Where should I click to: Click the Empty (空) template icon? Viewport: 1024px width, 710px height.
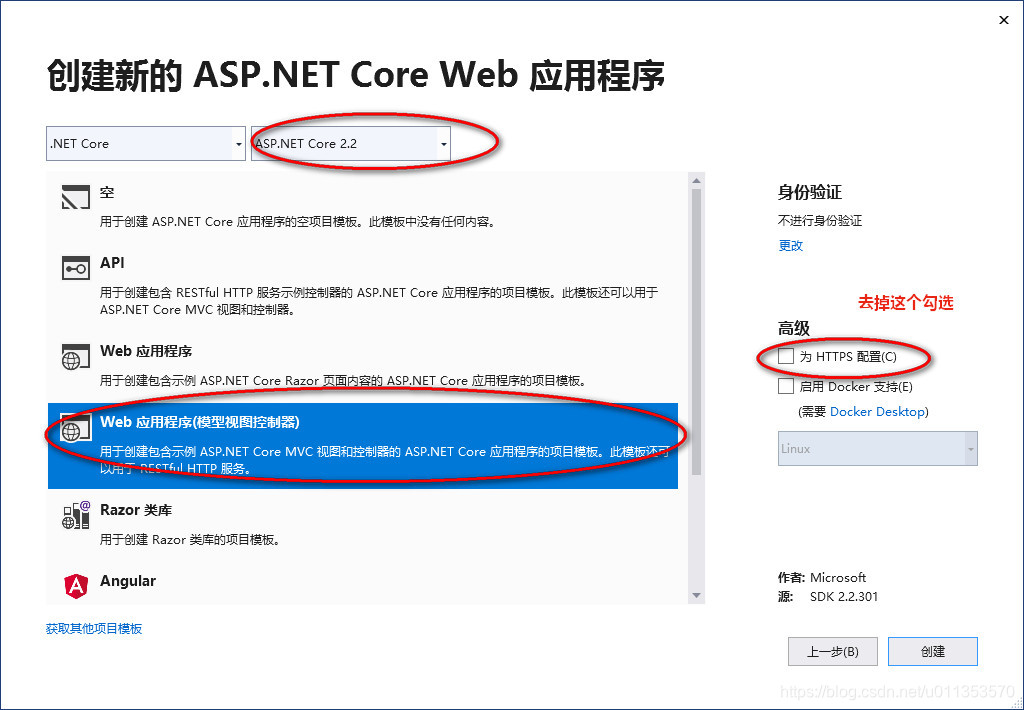point(75,197)
